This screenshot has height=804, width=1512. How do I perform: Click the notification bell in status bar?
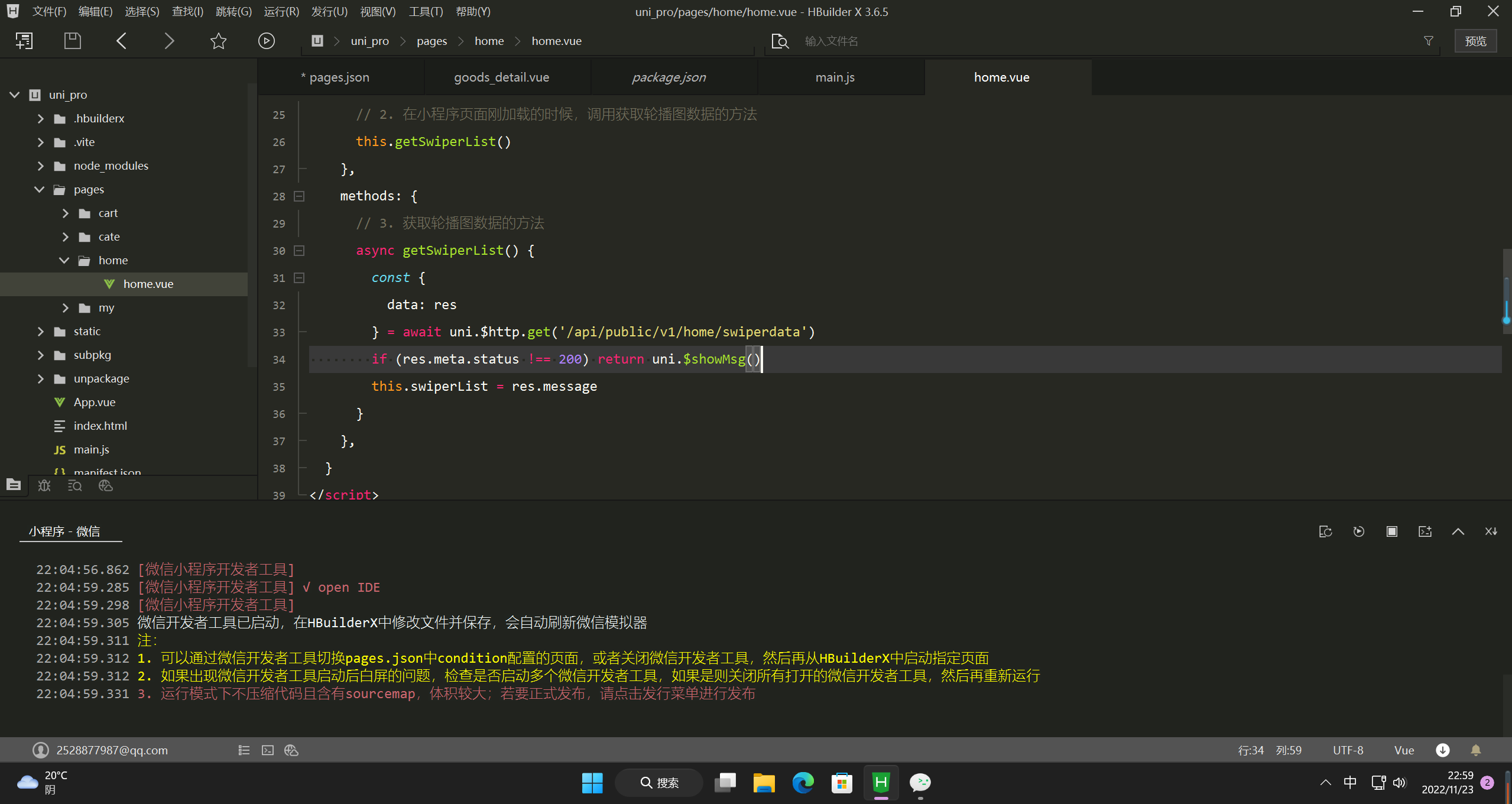coord(1475,750)
